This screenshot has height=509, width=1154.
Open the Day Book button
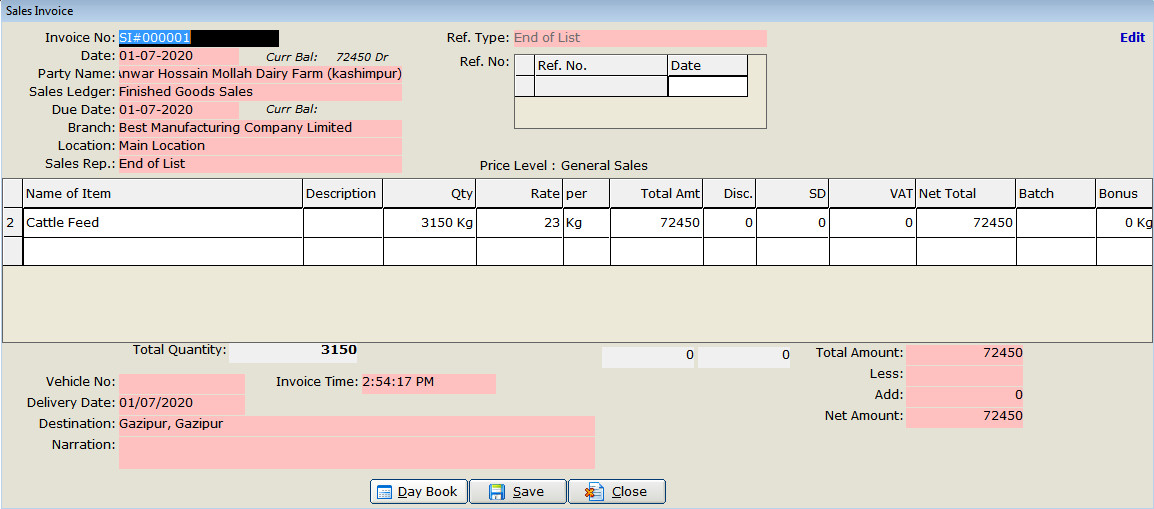pos(419,491)
